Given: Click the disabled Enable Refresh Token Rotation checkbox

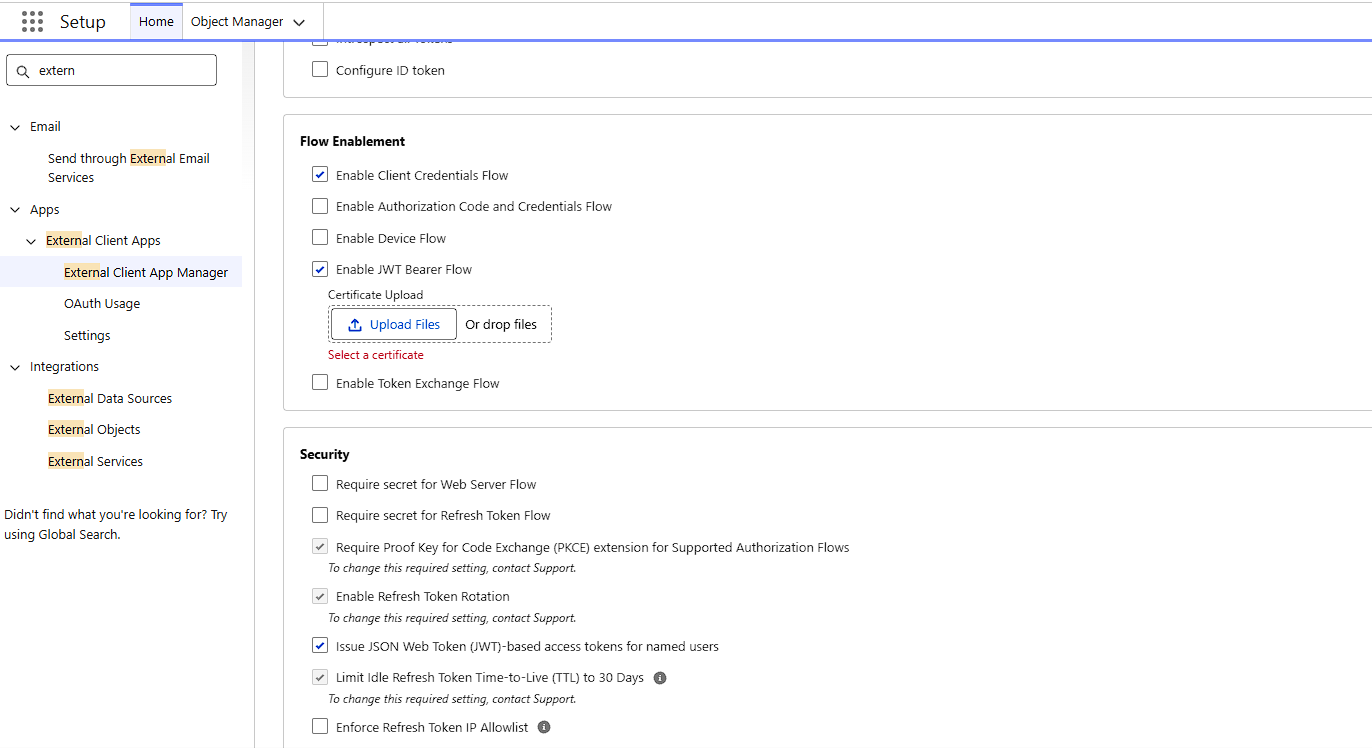Looking at the screenshot, I should click(x=320, y=596).
